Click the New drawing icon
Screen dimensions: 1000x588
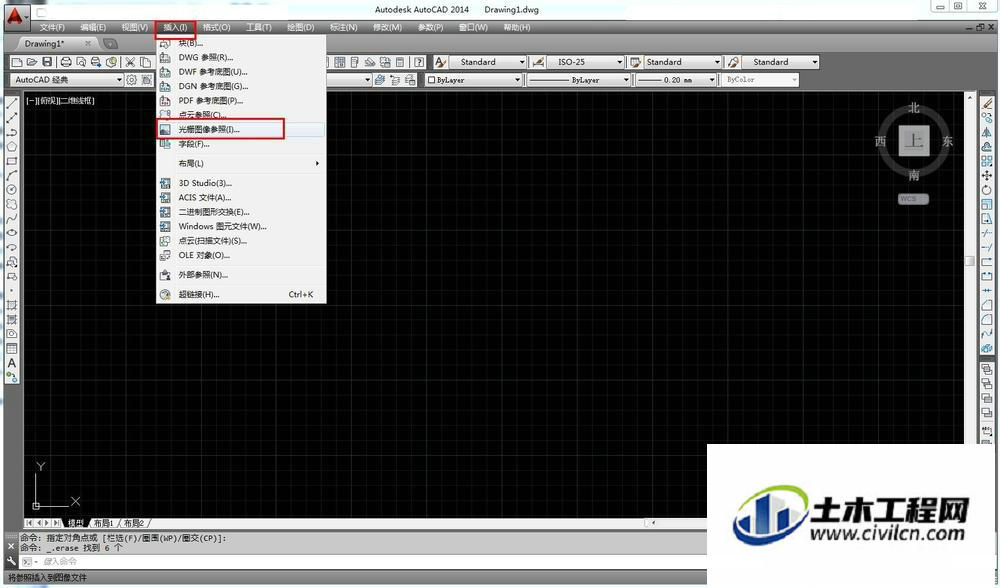(x=17, y=62)
